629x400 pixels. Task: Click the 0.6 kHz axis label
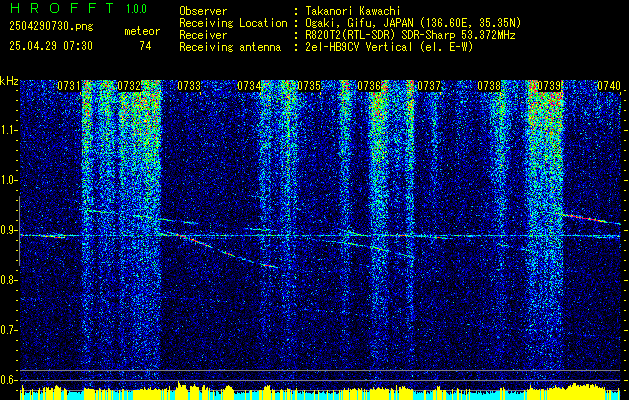(8, 380)
